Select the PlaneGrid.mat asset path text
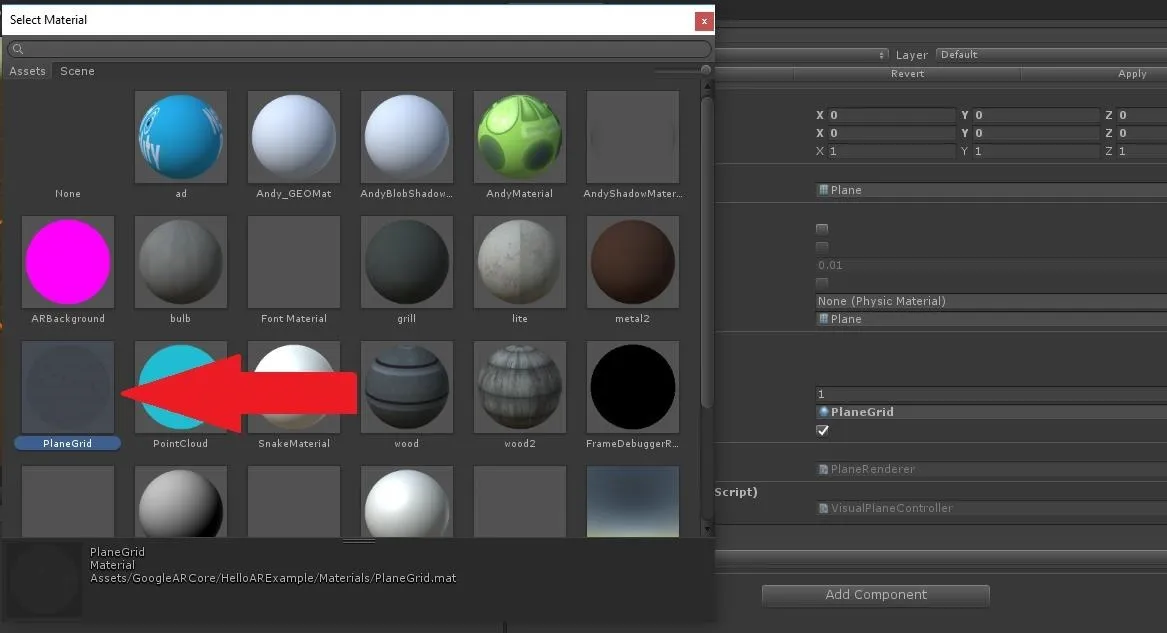Screen dimensions: 1167x633 click(x=272, y=579)
